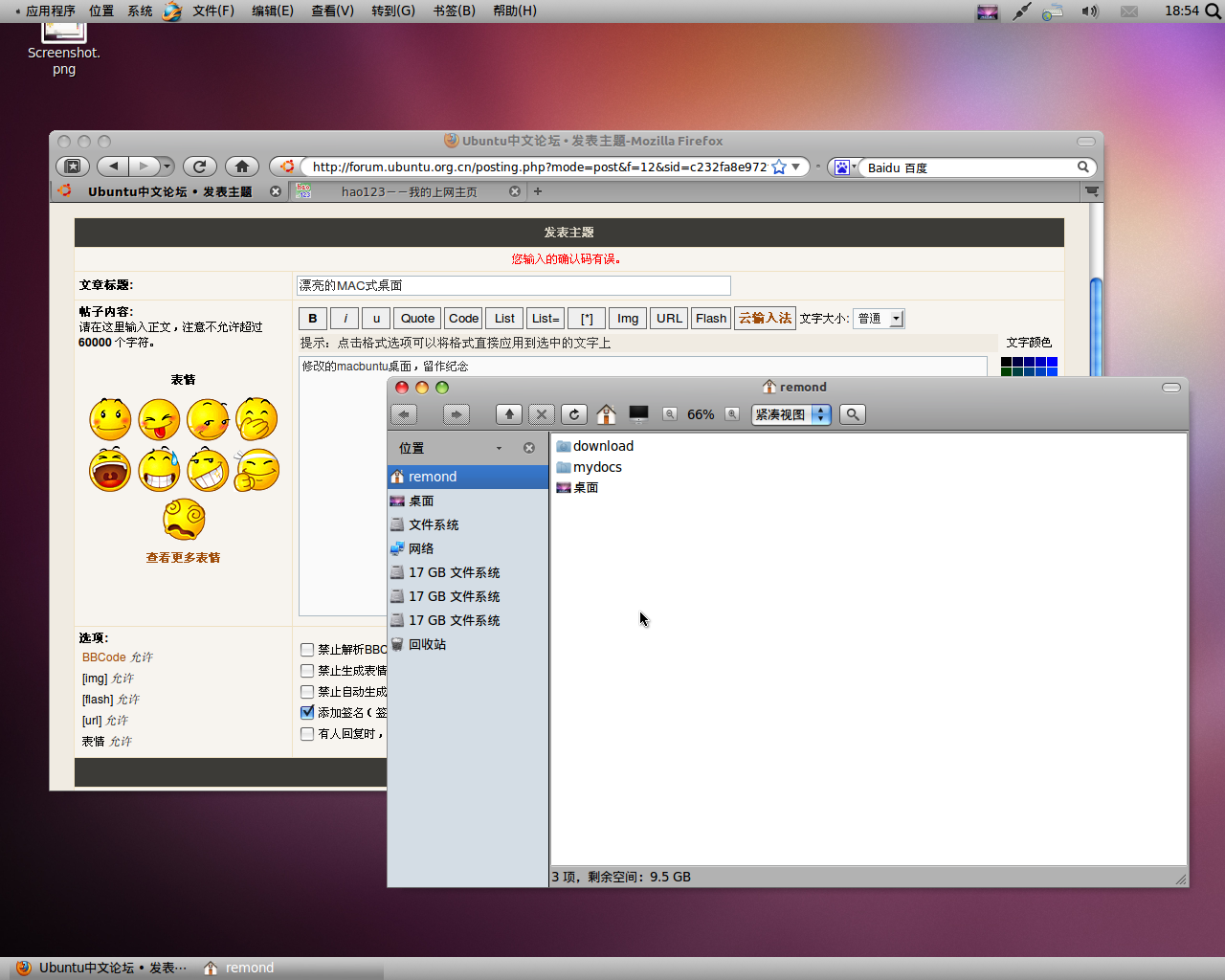Open the 文件(F) menu
The image size is (1225, 980).
(212, 11)
